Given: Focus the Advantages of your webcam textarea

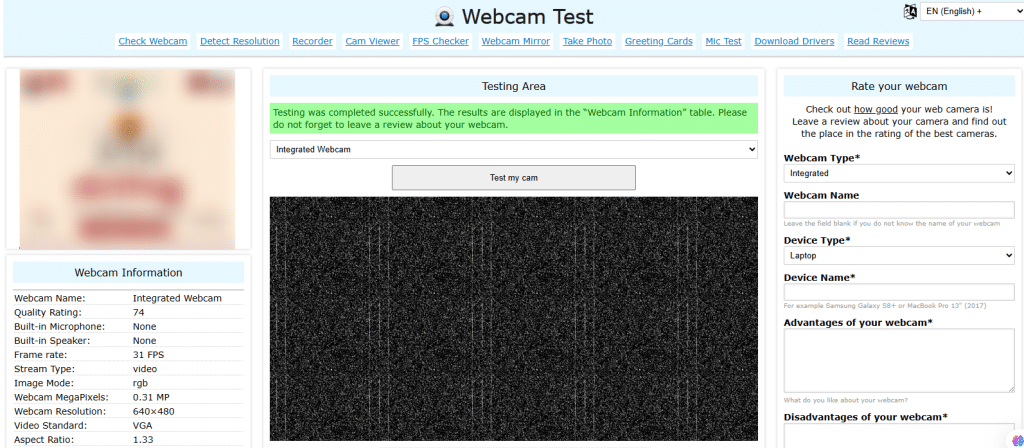Looking at the screenshot, I should pos(899,361).
